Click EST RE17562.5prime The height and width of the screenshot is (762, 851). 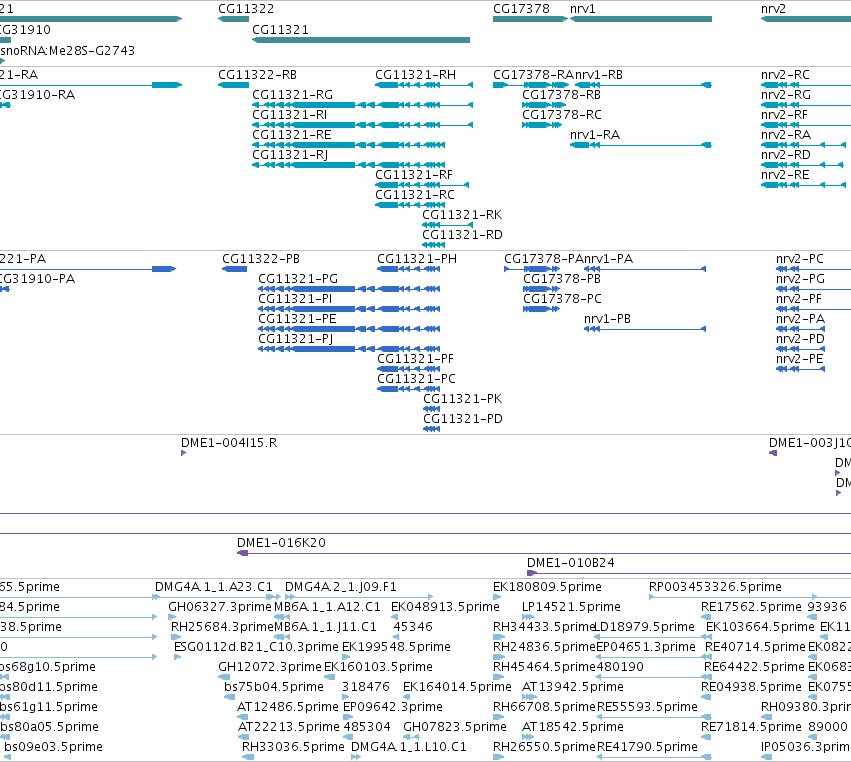(751, 607)
